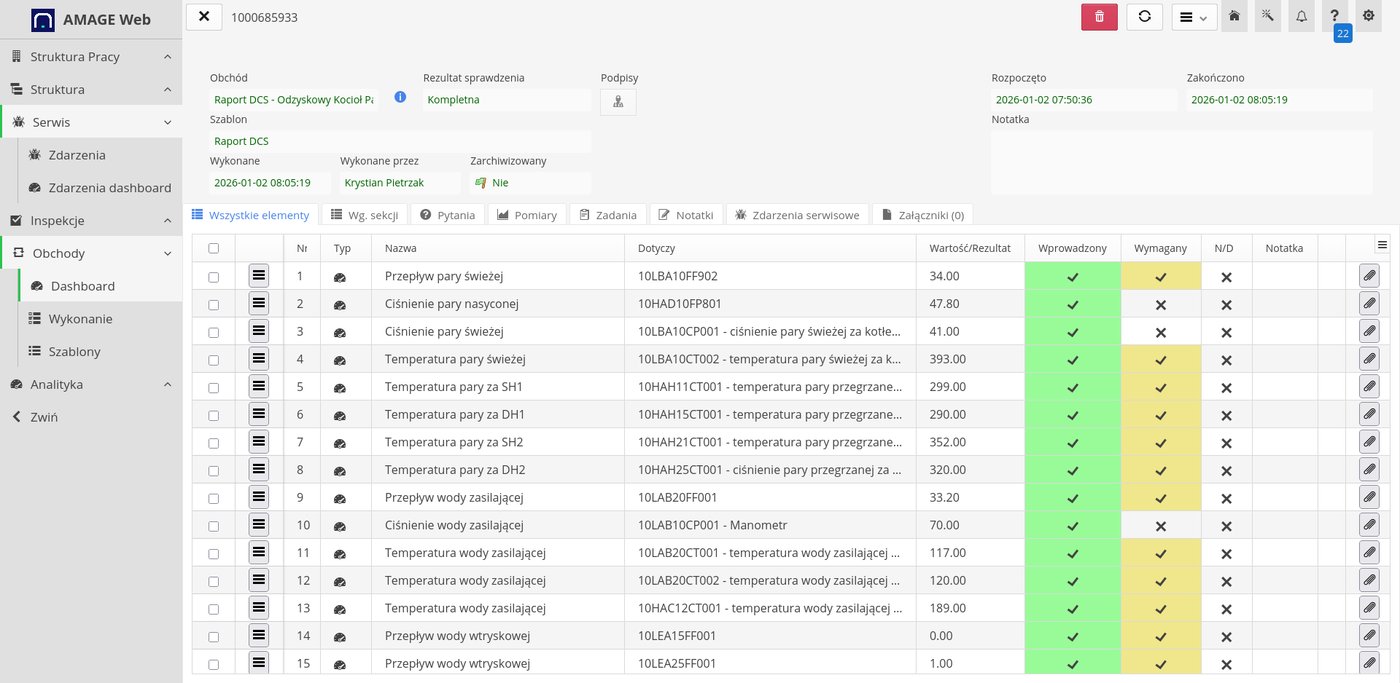This screenshot has height=683, width=1400.
Task: Open the Pytania tab
Action: pos(448,215)
